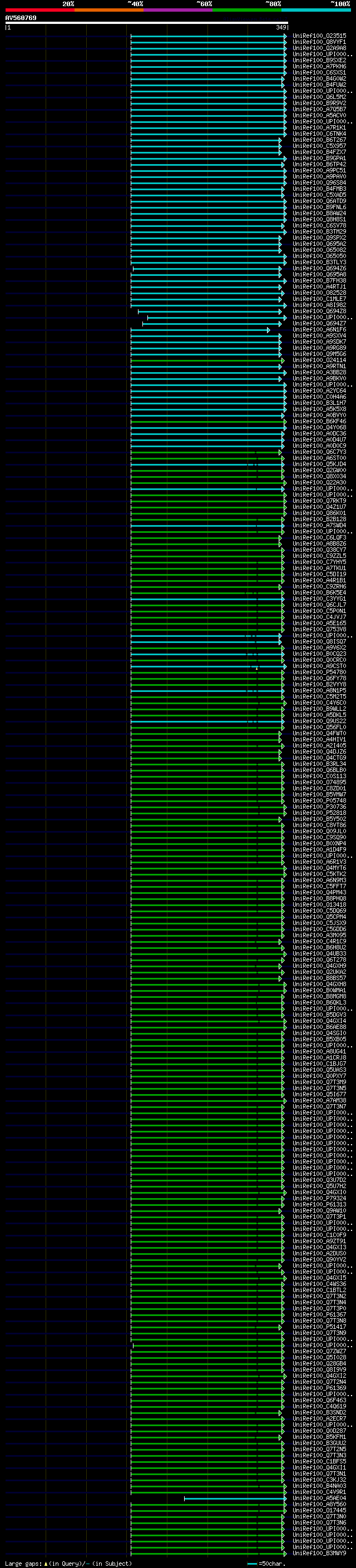Select the UniRef100_Q4UB33 label
The height and width of the screenshot is (1568, 356).
(319, 954)
